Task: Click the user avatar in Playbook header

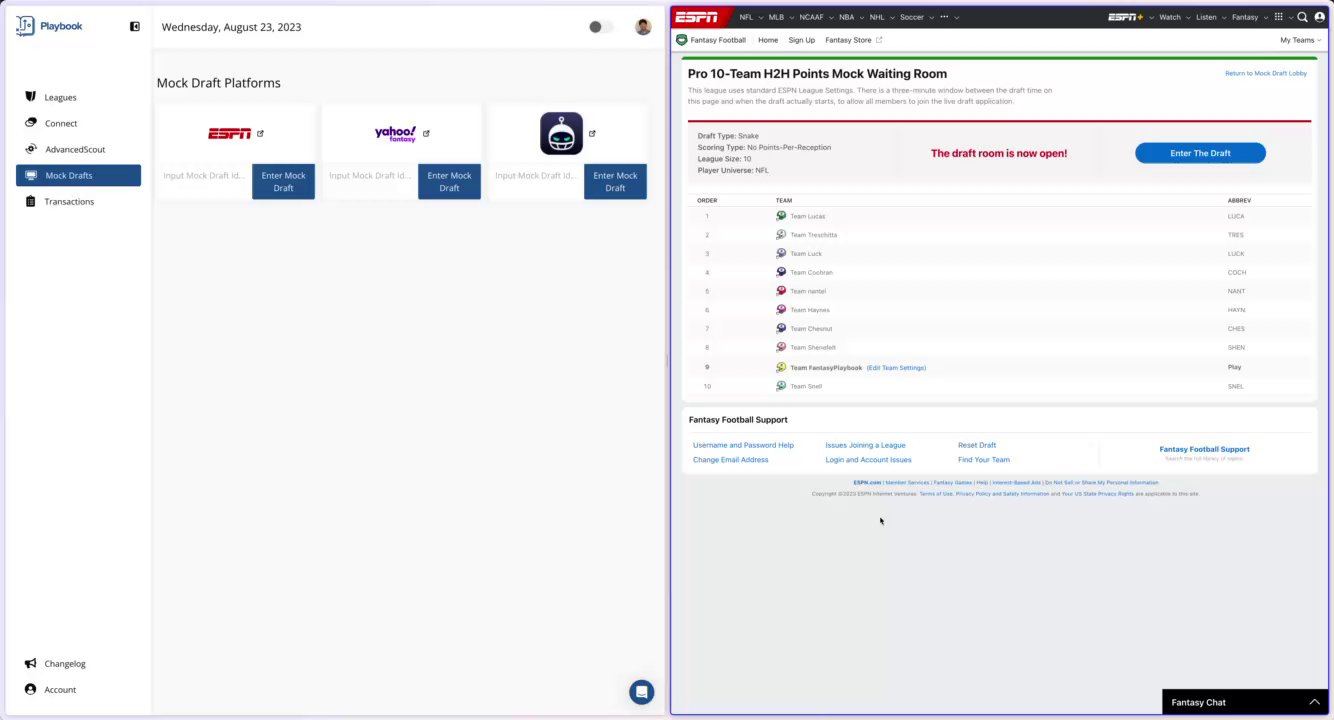Action: [643, 27]
